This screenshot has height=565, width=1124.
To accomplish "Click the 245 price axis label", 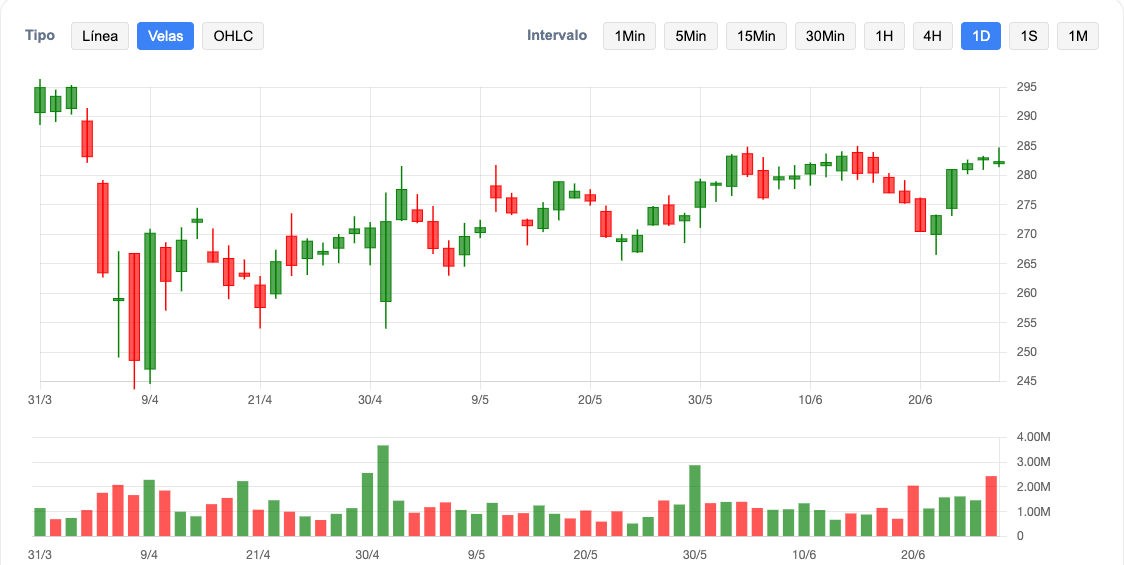I will pyautogui.click(x=1027, y=381).
